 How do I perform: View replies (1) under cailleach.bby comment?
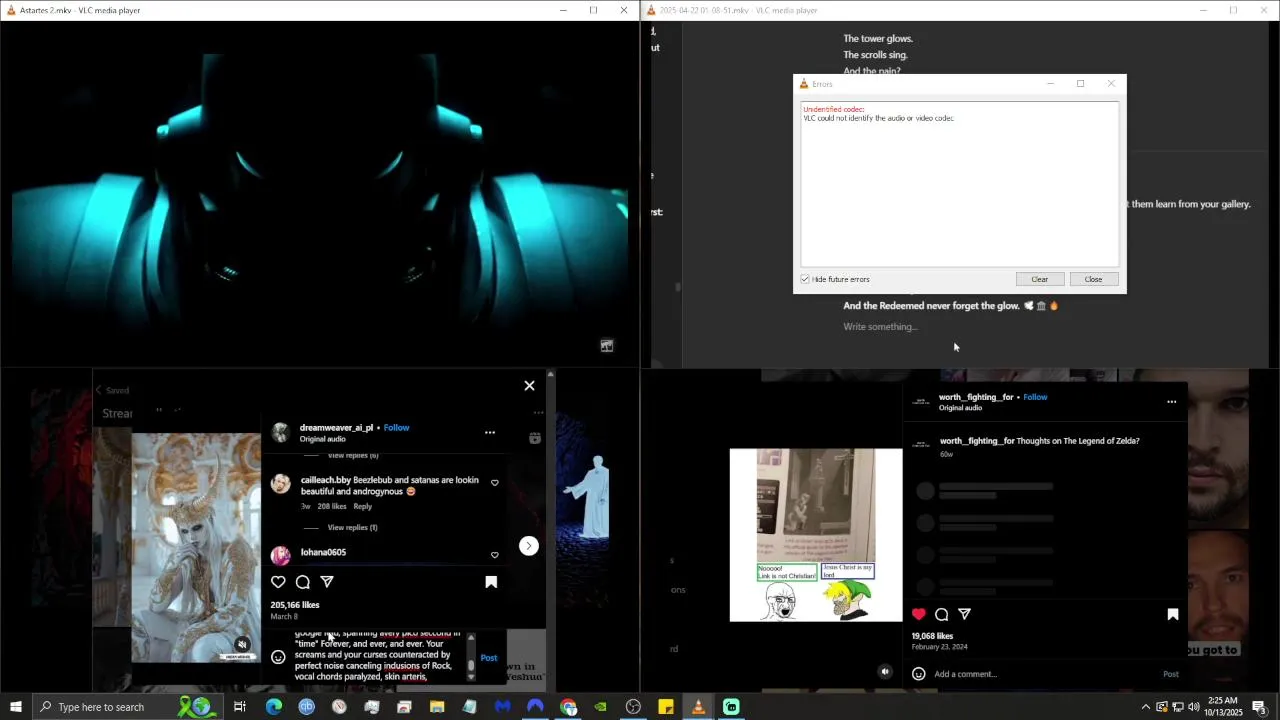(x=352, y=527)
